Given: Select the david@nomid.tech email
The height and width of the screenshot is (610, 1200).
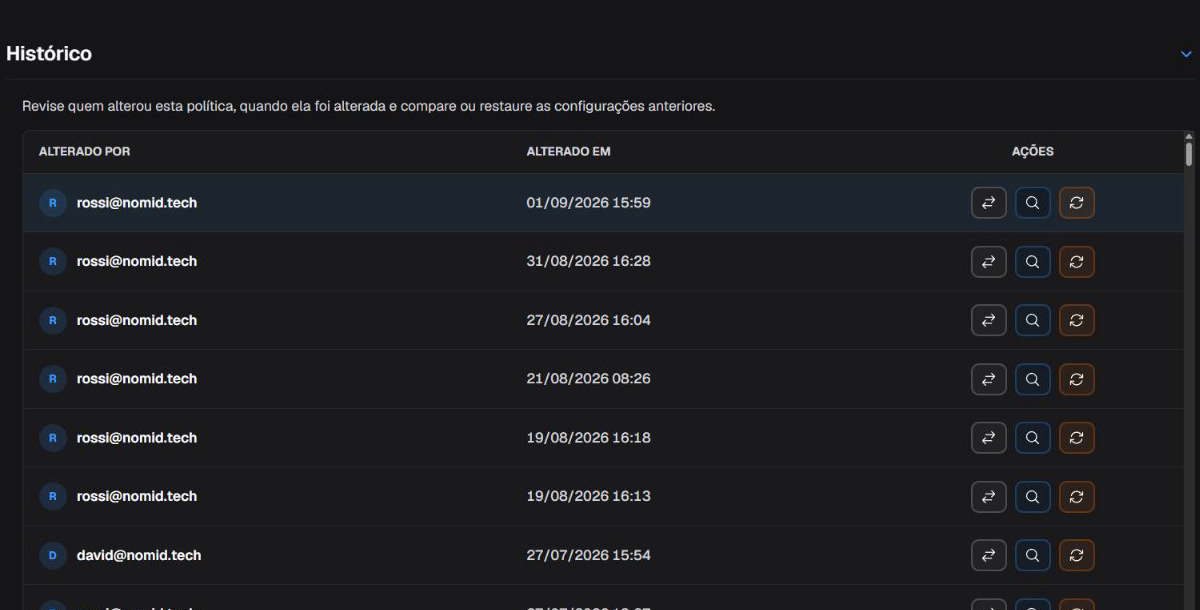Looking at the screenshot, I should point(139,555).
